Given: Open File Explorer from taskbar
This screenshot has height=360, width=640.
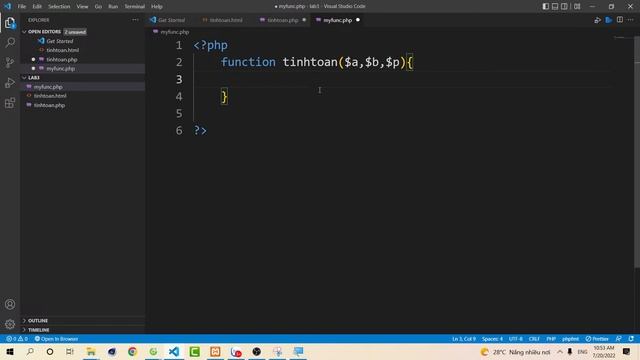Looking at the screenshot, I should (91, 351).
